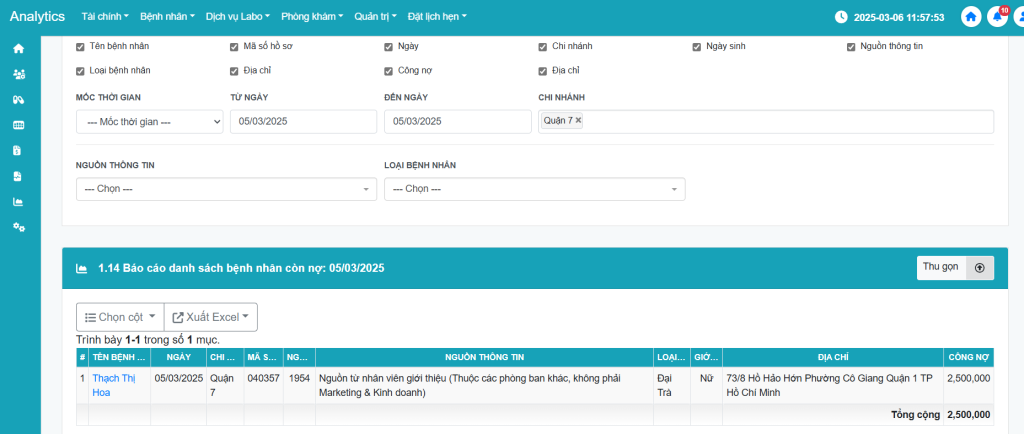This screenshot has height=434, width=1024.
Task: Open the Xuất Excel dropdown
Action: click(x=210, y=317)
